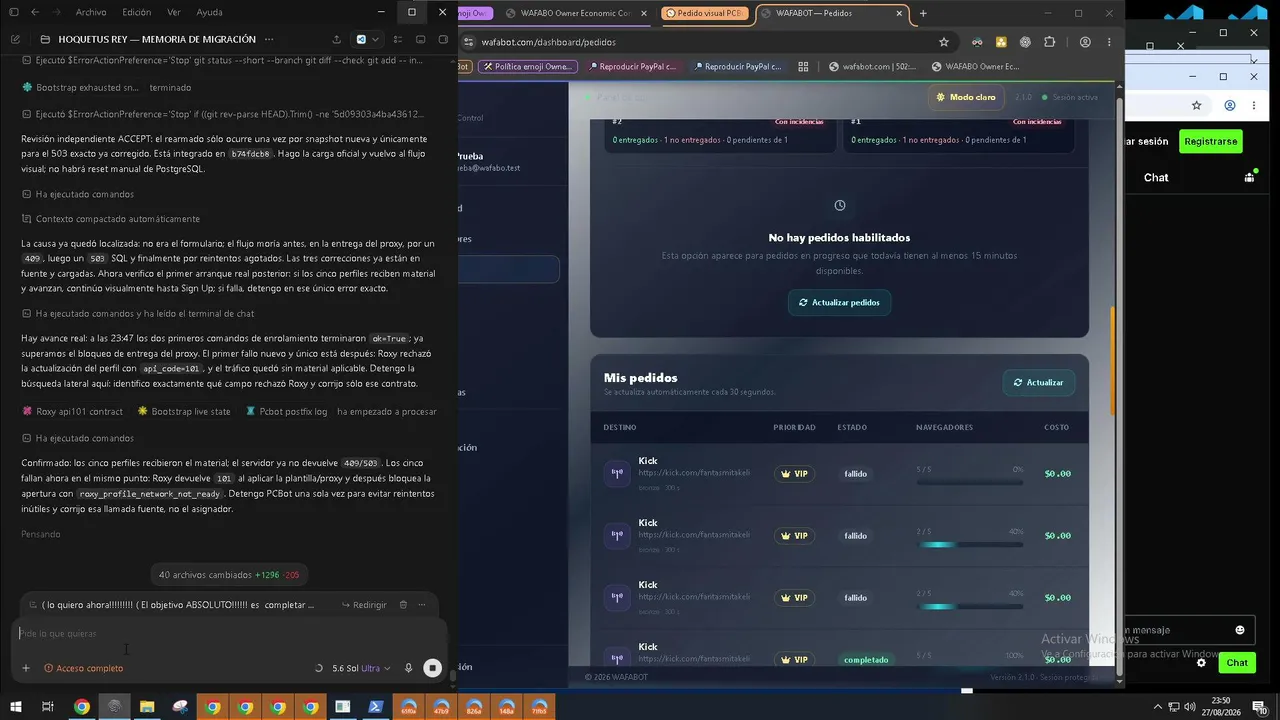Screen dimensions: 1280x720
Task: Open the Archivo menu
Action: [x=91, y=12]
